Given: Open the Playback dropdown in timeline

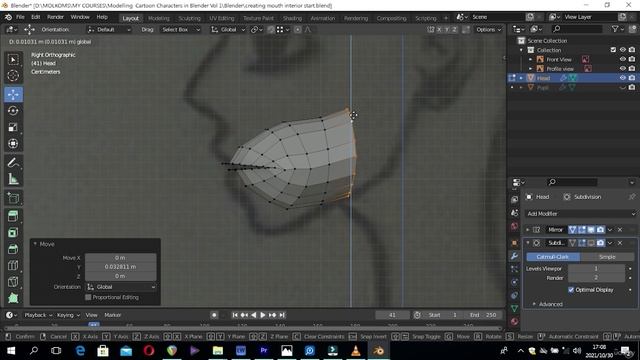Looking at the screenshot, I should (x=38, y=315).
